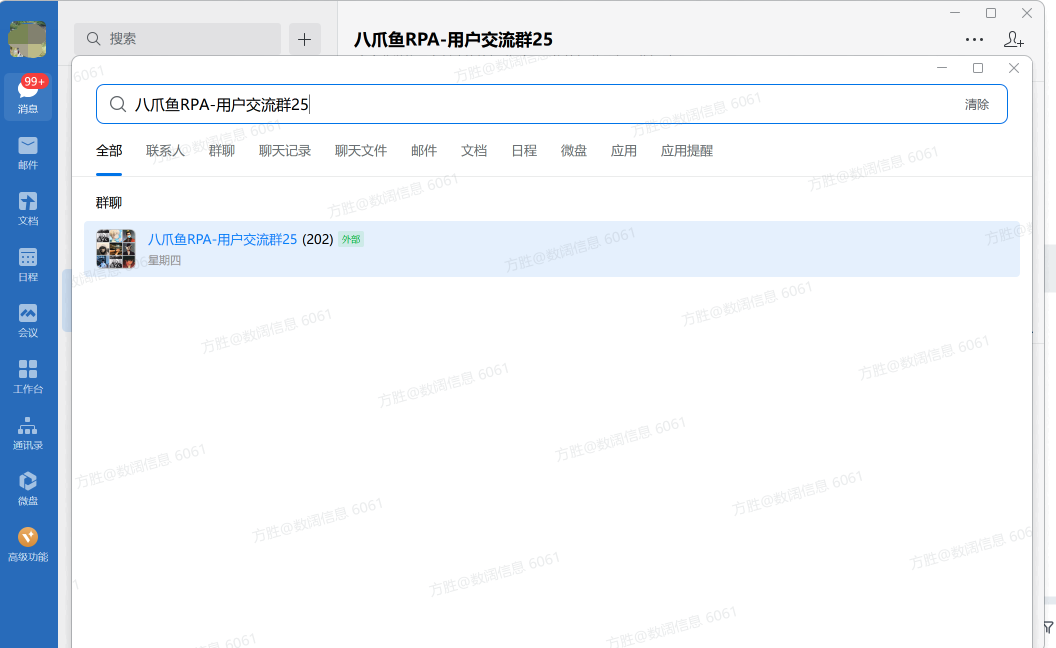This screenshot has width=1056, height=648.
Task: Click the main window 搜索 search field
Action: pos(178,39)
